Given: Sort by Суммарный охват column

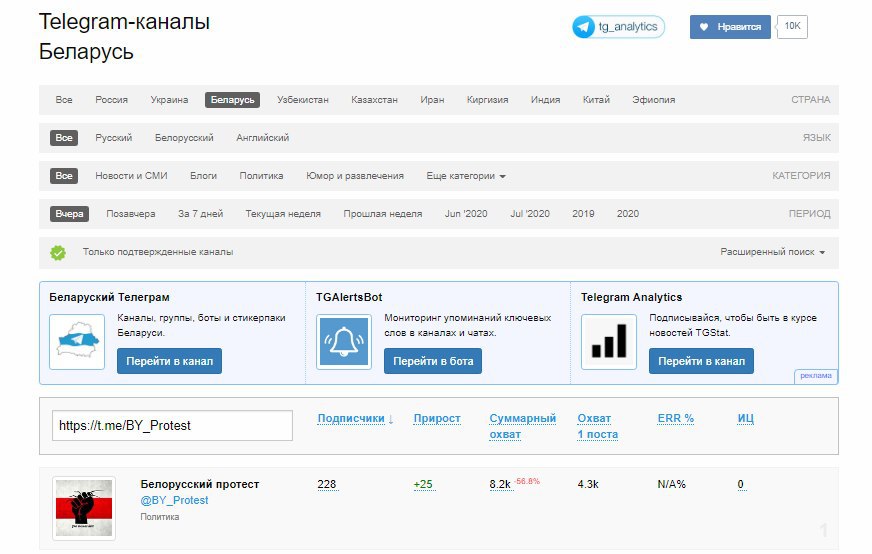Looking at the screenshot, I should [522, 426].
